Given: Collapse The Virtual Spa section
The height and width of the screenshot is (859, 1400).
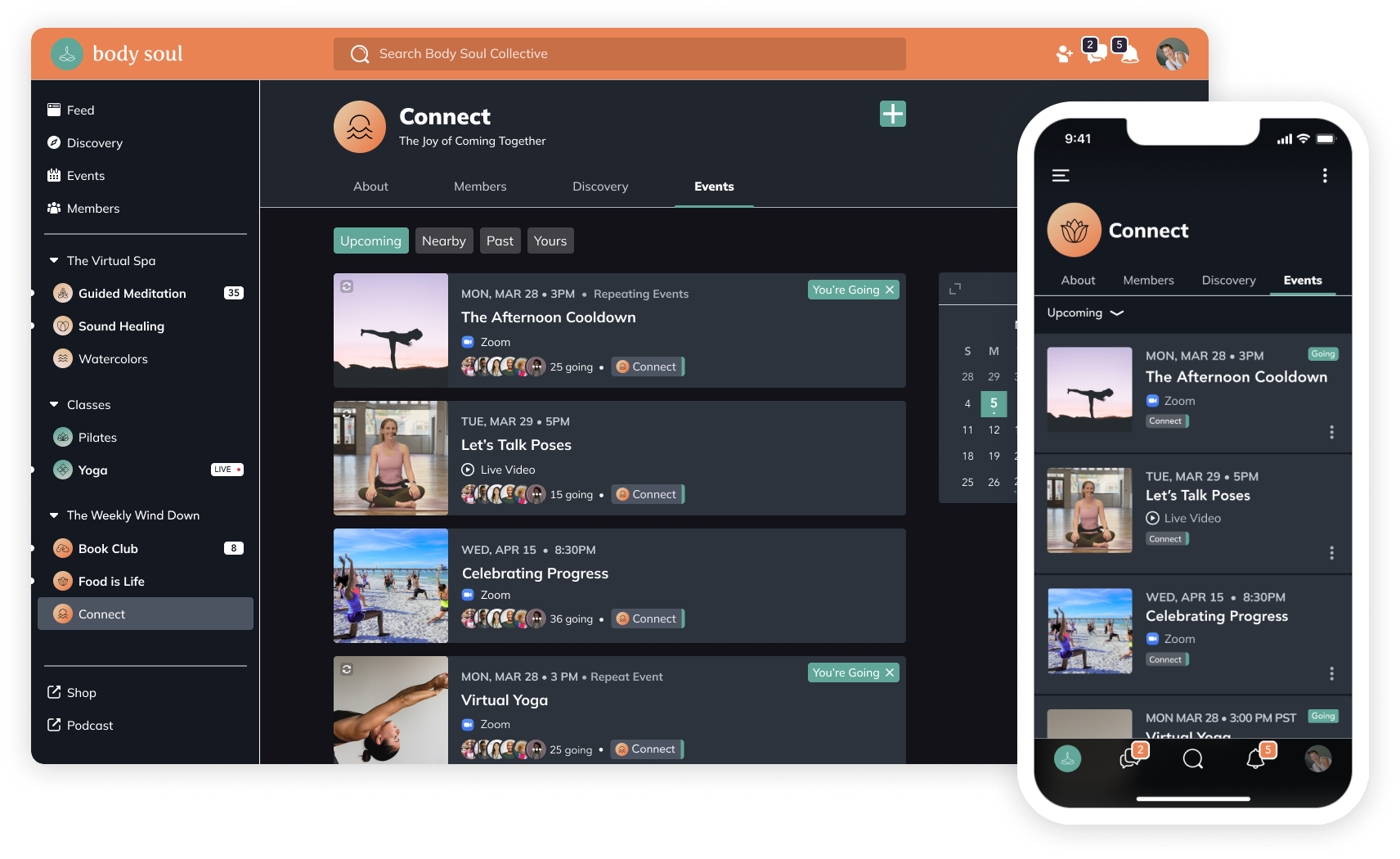Looking at the screenshot, I should pyautogui.click(x=54, y=261).
